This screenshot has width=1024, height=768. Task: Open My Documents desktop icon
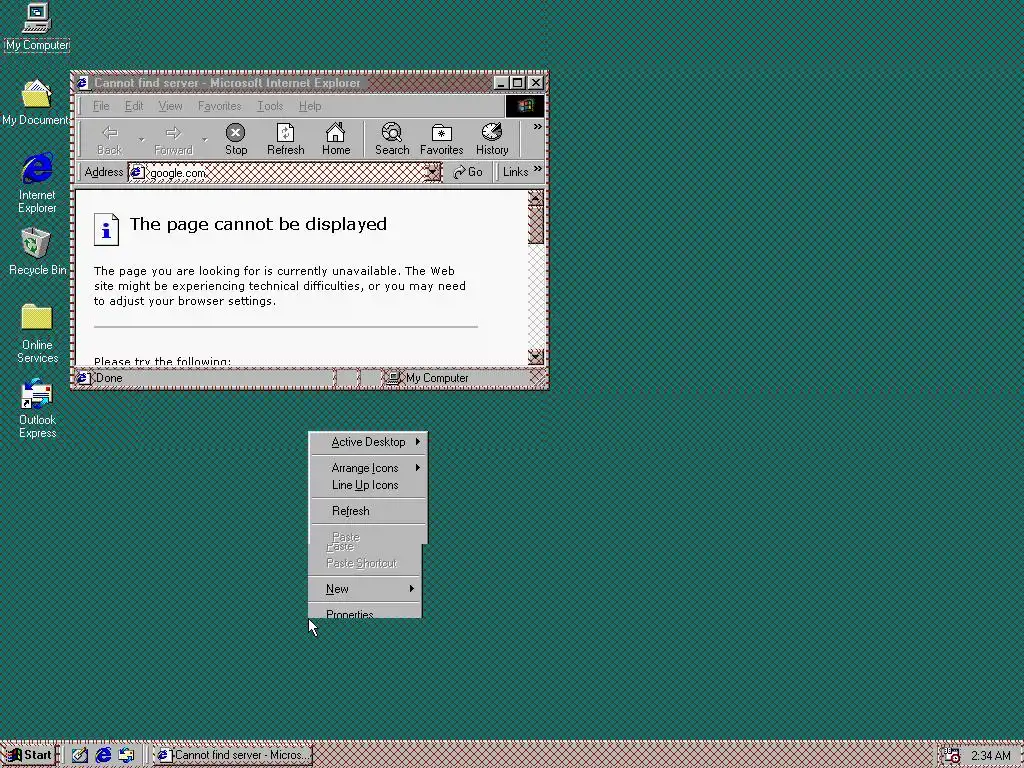(36, 102)
